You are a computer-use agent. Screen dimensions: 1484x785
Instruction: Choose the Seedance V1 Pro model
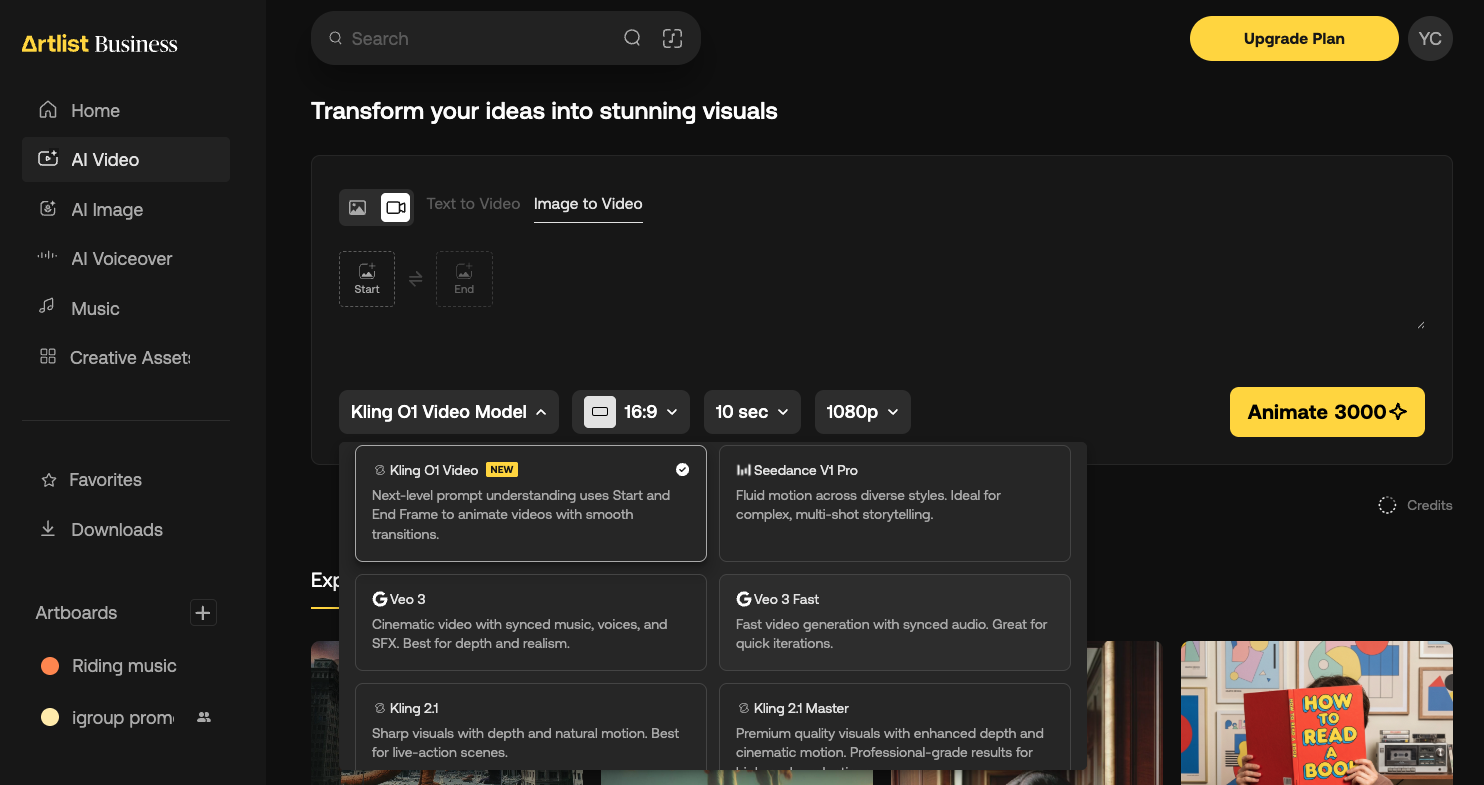[895, 503]
